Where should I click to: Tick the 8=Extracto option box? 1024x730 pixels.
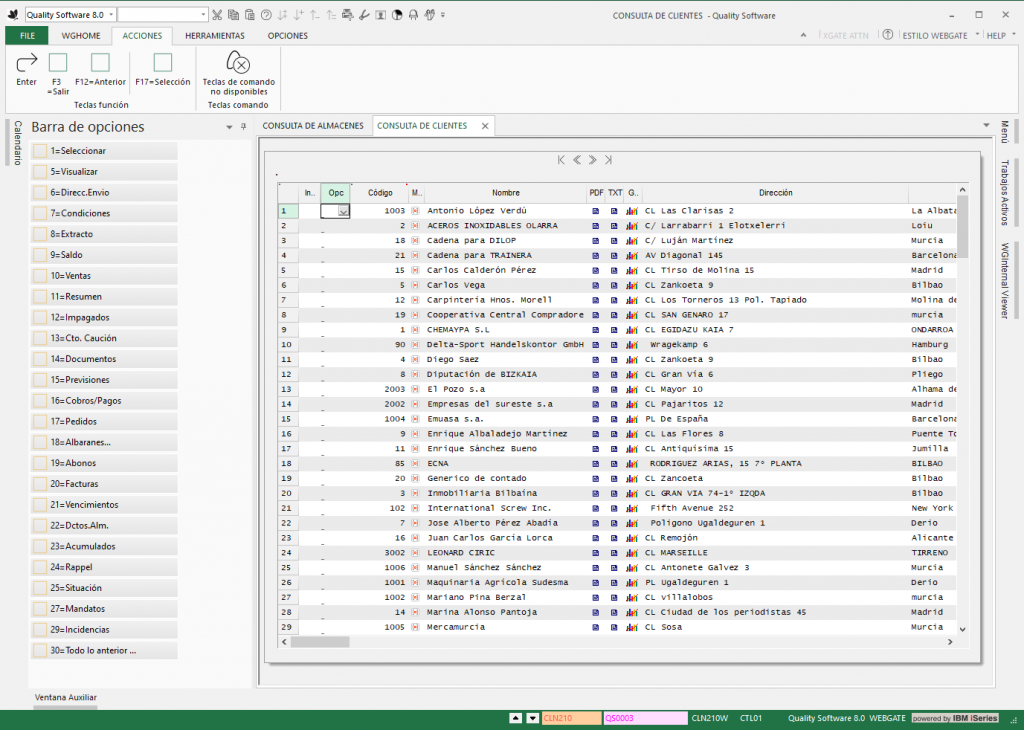[40, 234]
